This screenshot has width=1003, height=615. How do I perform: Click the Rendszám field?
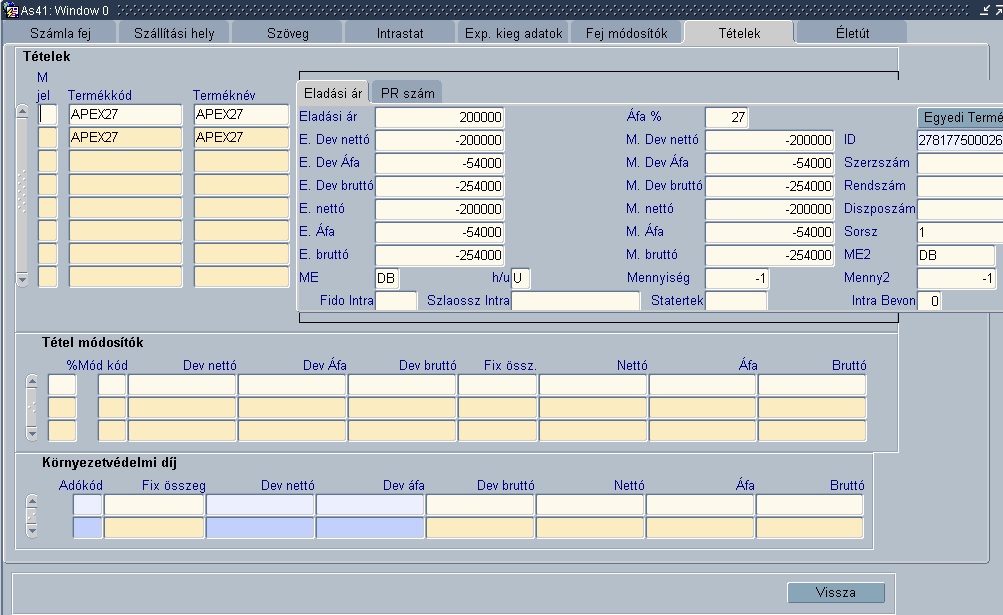(x=960, y=186)
